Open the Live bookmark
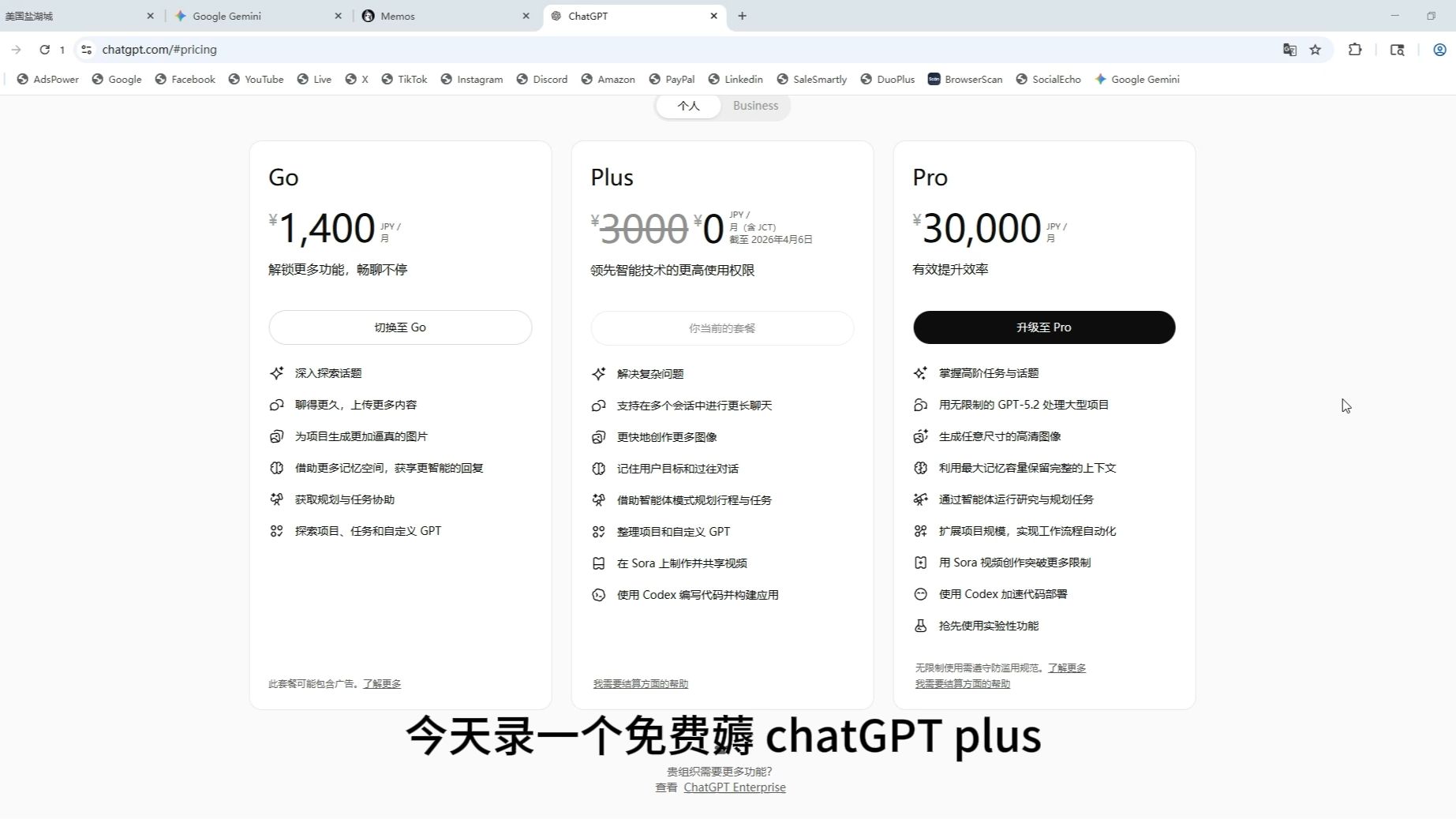Screen dimensions: 1456x819 click(314, 80)
